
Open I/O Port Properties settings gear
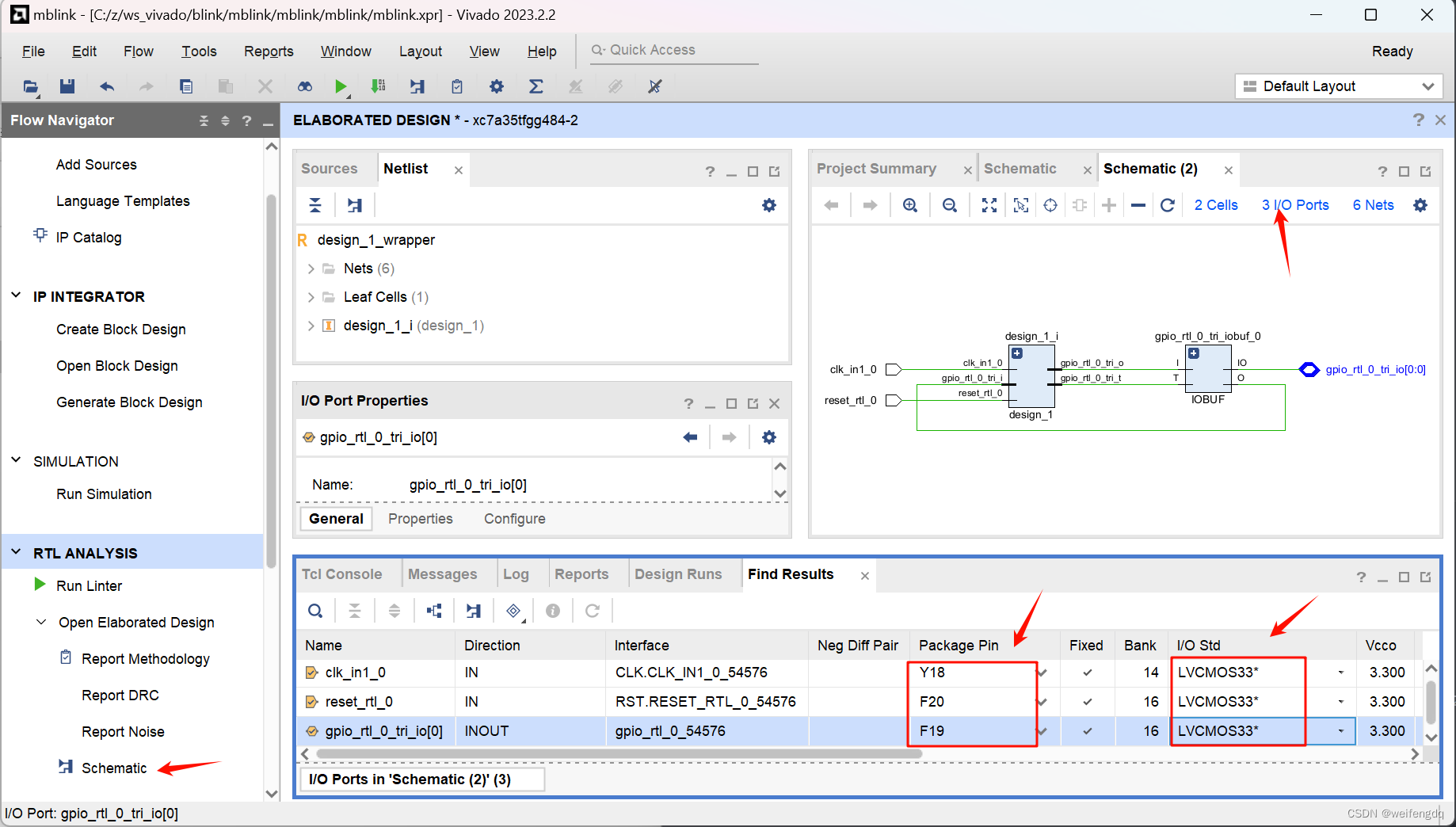(769, 437)
